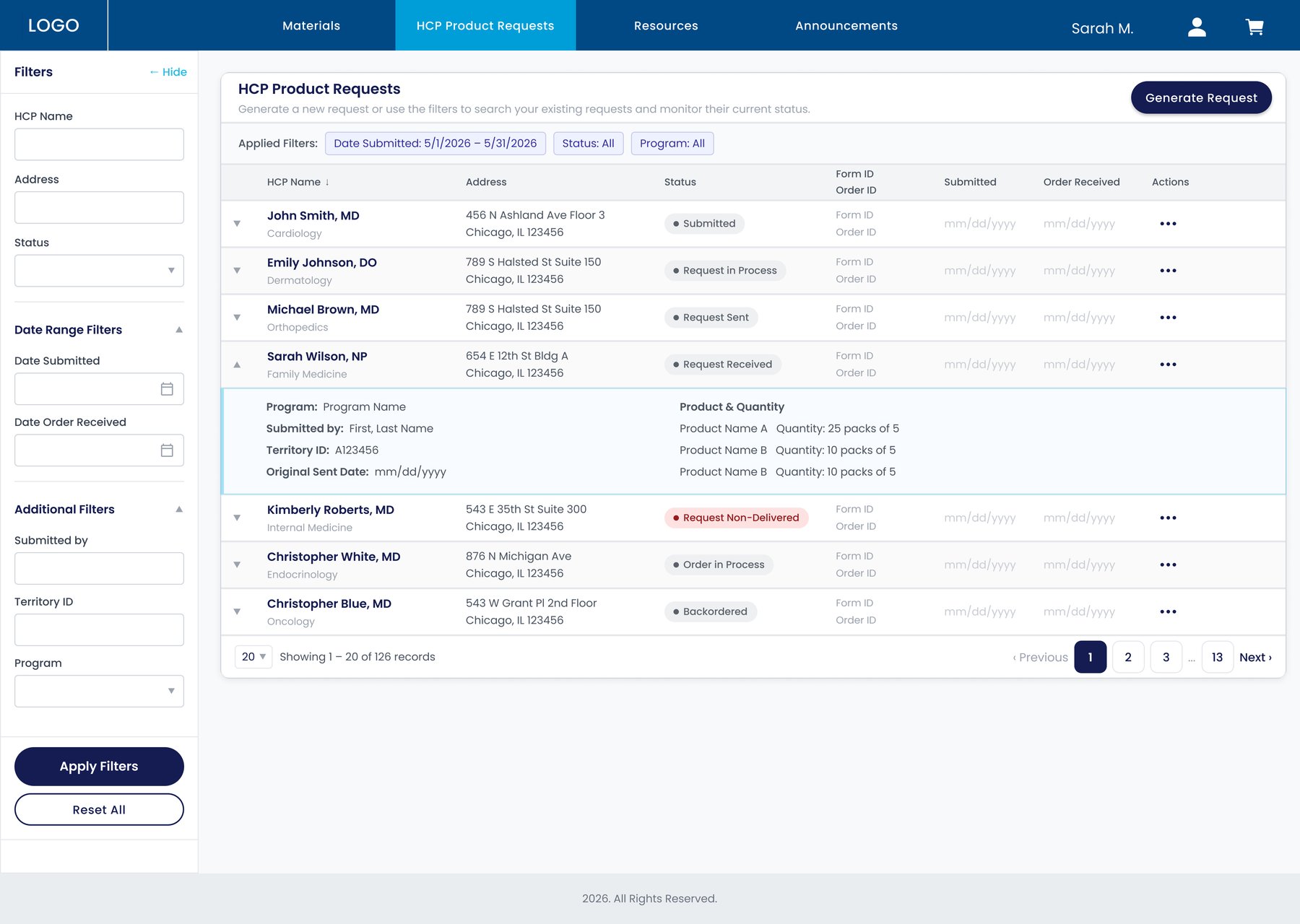The width and height of the screenshot is (1300, 924).
Task: Click the Generate Request button
Action: click(1201, 97)
